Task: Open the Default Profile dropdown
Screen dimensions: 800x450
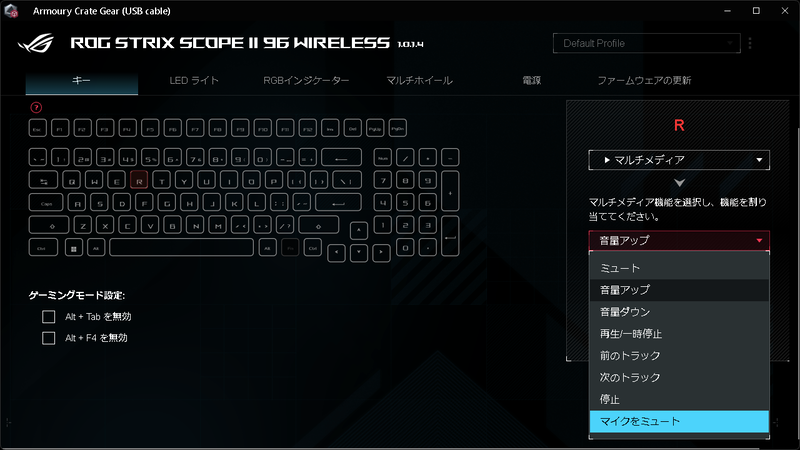Action: (x=646, y=43)
